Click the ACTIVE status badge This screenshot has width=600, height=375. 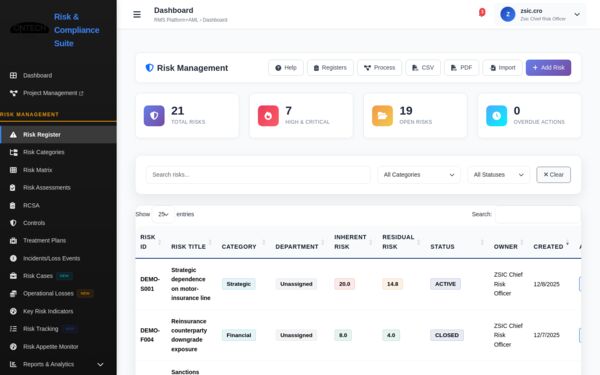coord(445,284)
